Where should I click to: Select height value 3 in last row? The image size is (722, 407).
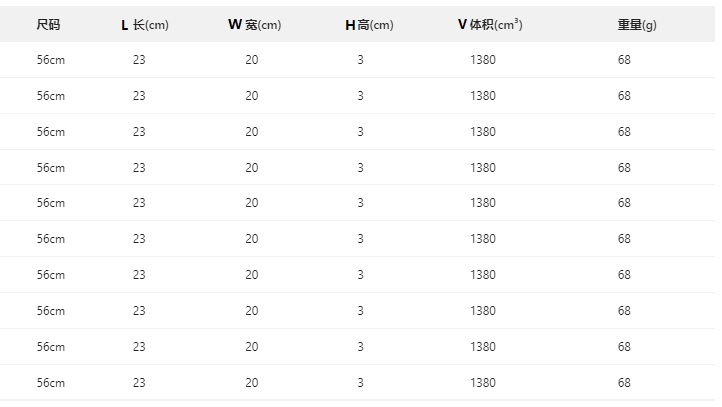pyautogui.click(x=360, y=383)
